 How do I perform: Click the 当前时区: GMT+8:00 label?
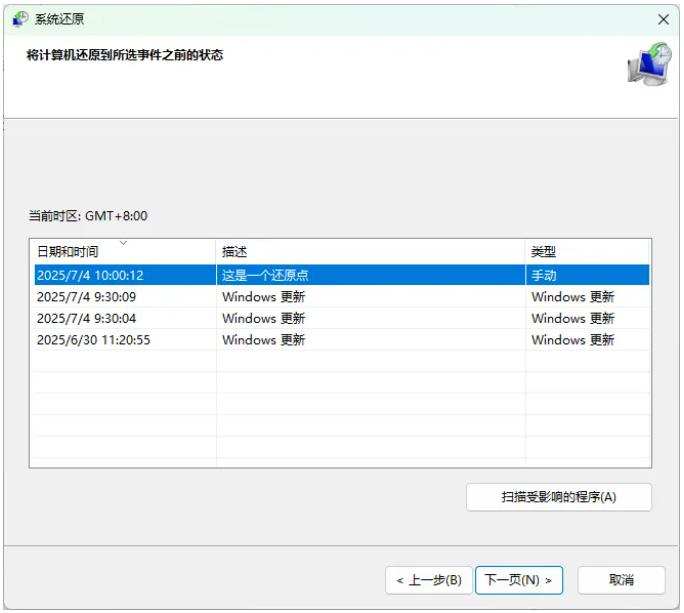click(87, 216)
